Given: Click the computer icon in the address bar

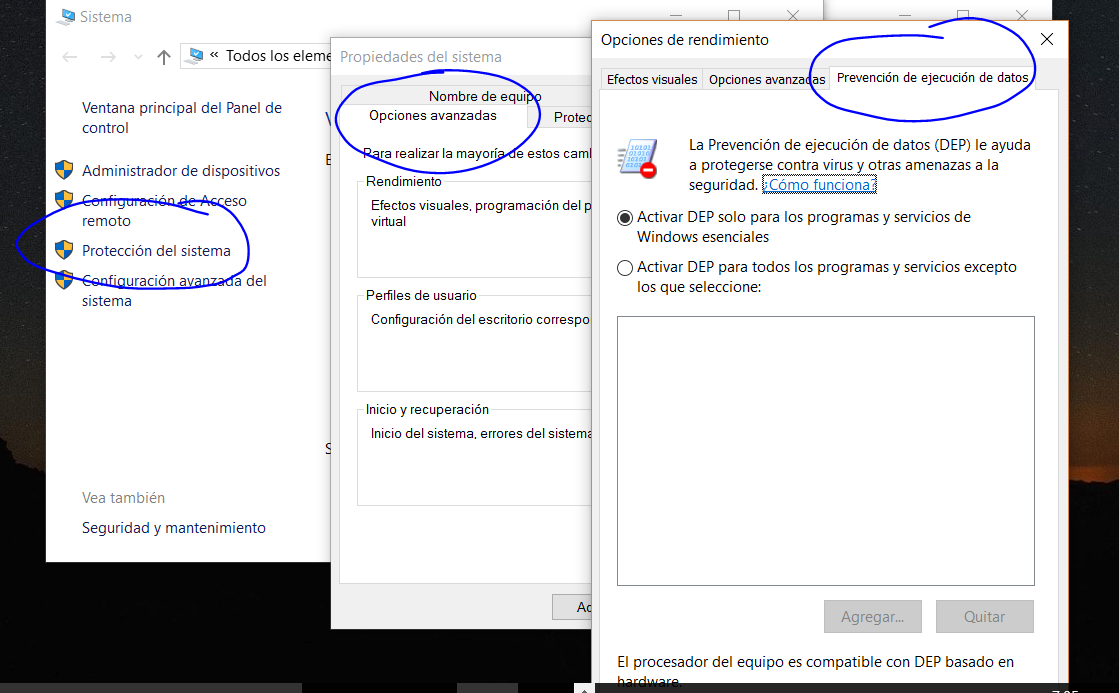Looking at the screenshot, I should point(196,56).
